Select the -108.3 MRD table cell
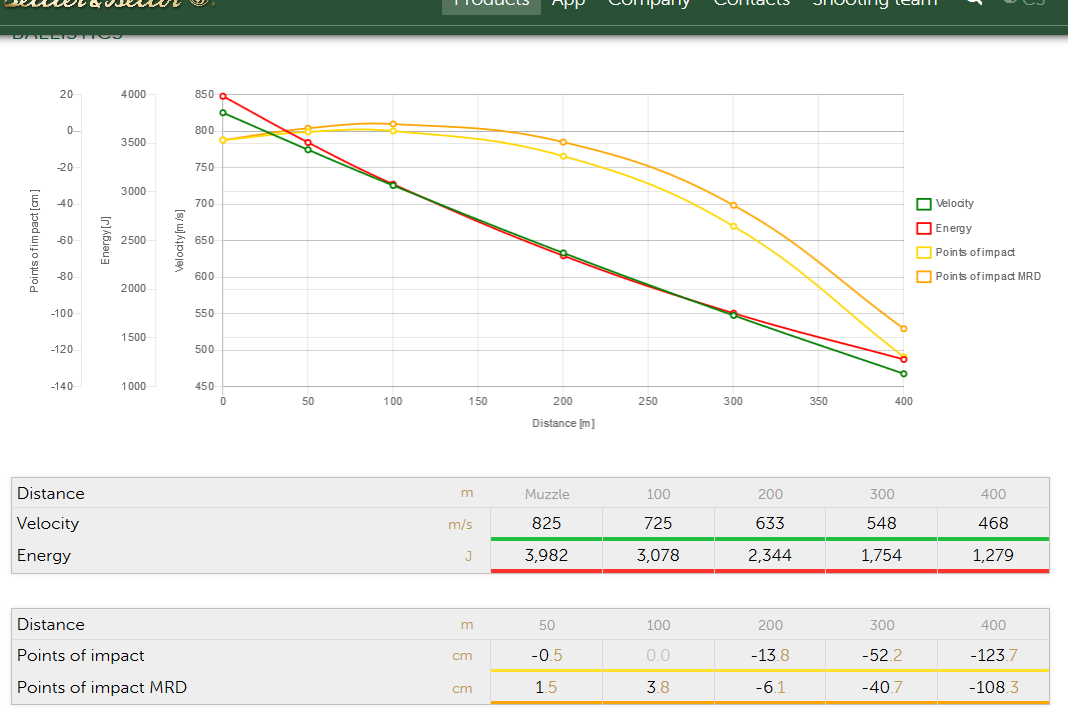 (x=993, y=687)
